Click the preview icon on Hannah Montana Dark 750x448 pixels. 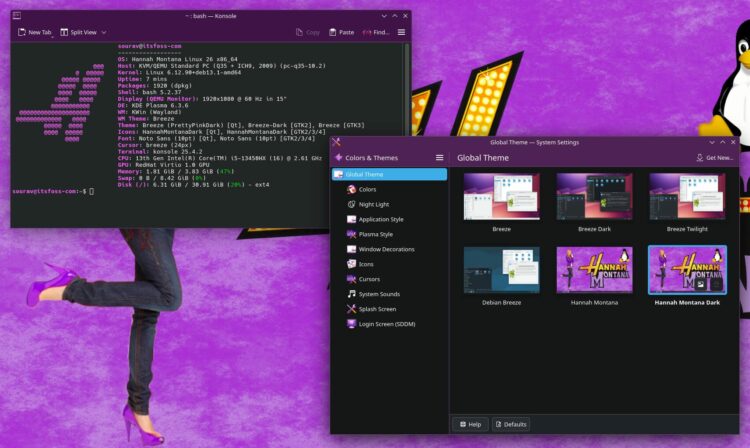coord(701,284)
